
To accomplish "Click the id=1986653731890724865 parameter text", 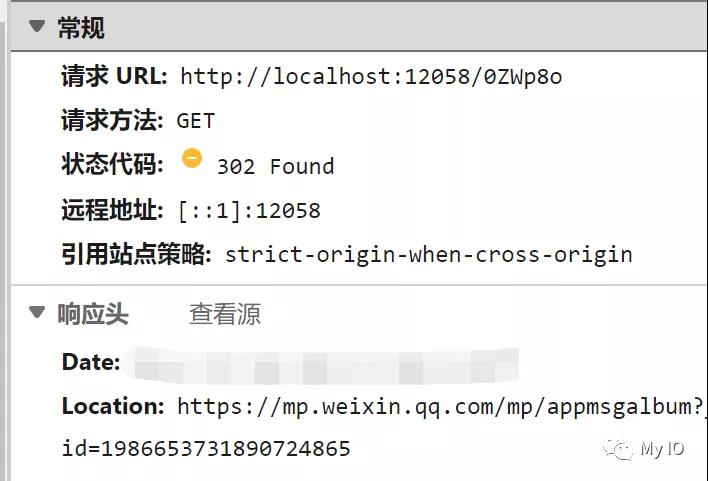I will point(206,448).
